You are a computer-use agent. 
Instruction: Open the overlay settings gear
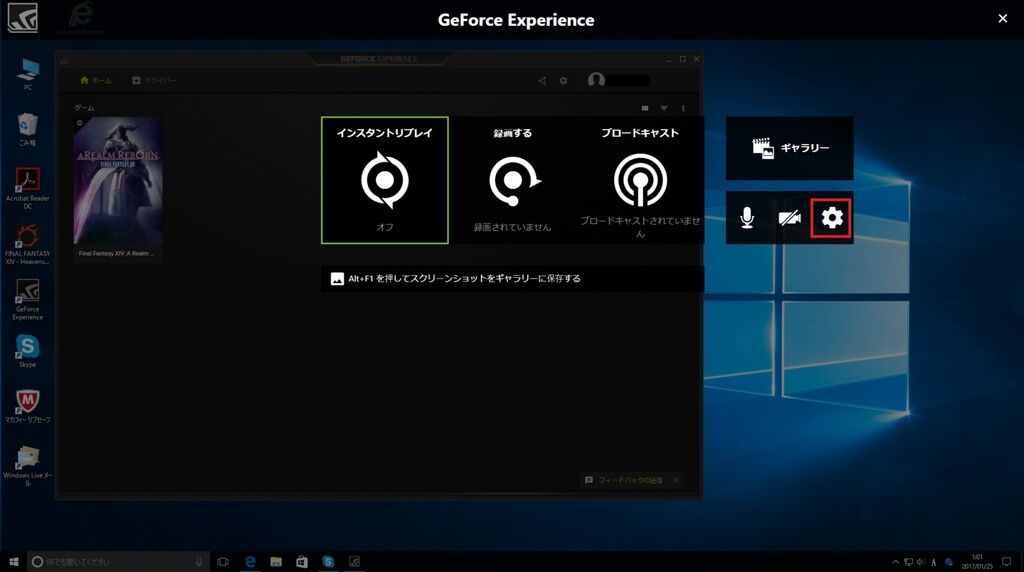pyautogui.click(x=831, y=217)
